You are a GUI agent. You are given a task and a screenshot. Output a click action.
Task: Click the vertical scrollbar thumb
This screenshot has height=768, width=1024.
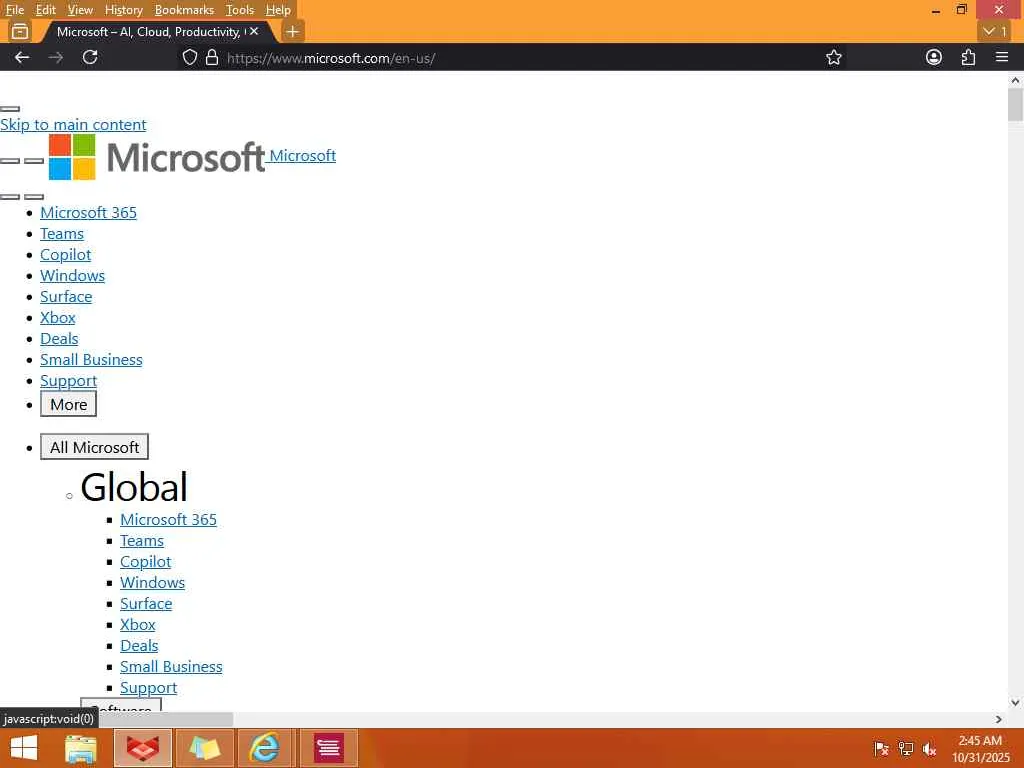(1015, 104)
